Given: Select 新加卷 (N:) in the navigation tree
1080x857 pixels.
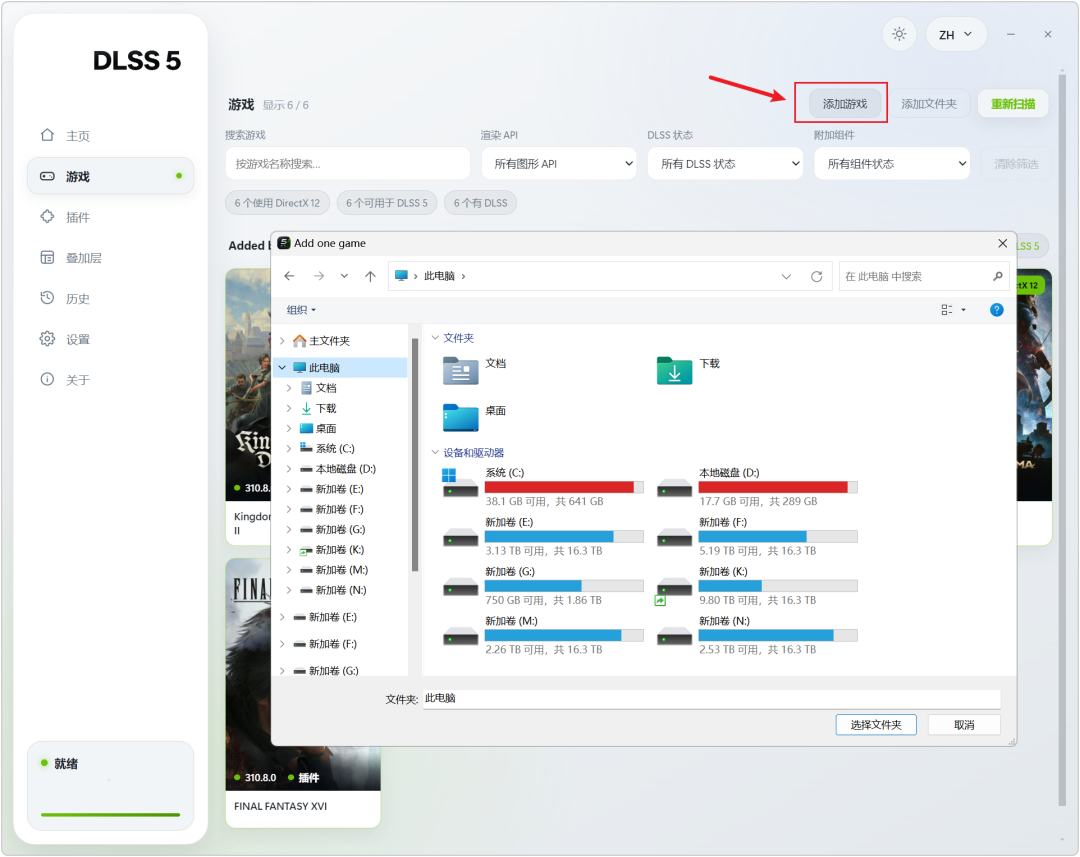Looking at the screenshot, I should pos(341,590).
